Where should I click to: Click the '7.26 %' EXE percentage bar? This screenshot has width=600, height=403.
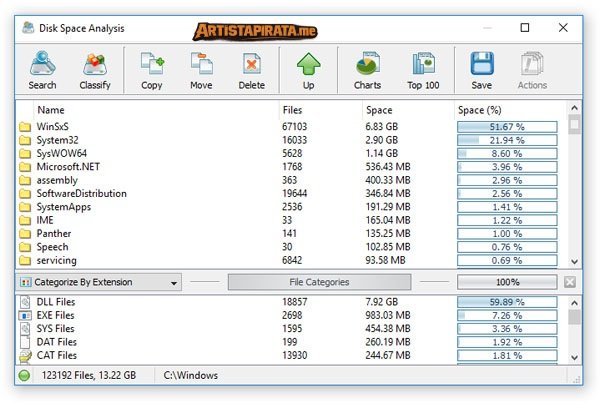pos(507,315)
